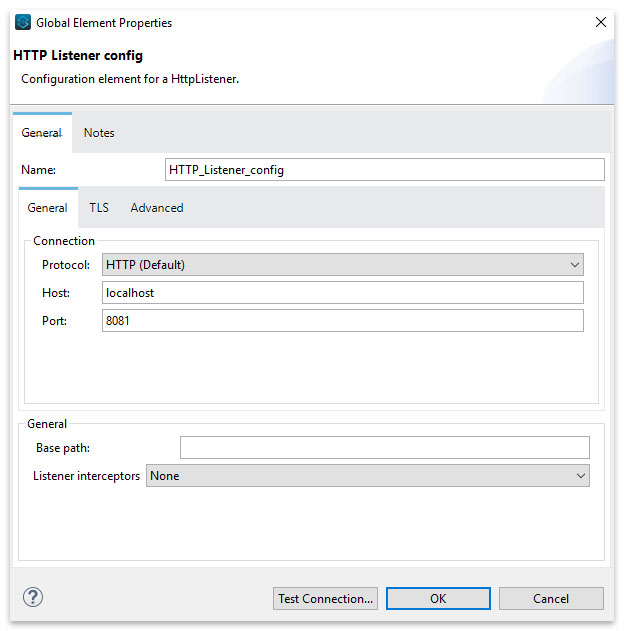
Task: Click the Port field showing 8081
Action: (343, 321)
